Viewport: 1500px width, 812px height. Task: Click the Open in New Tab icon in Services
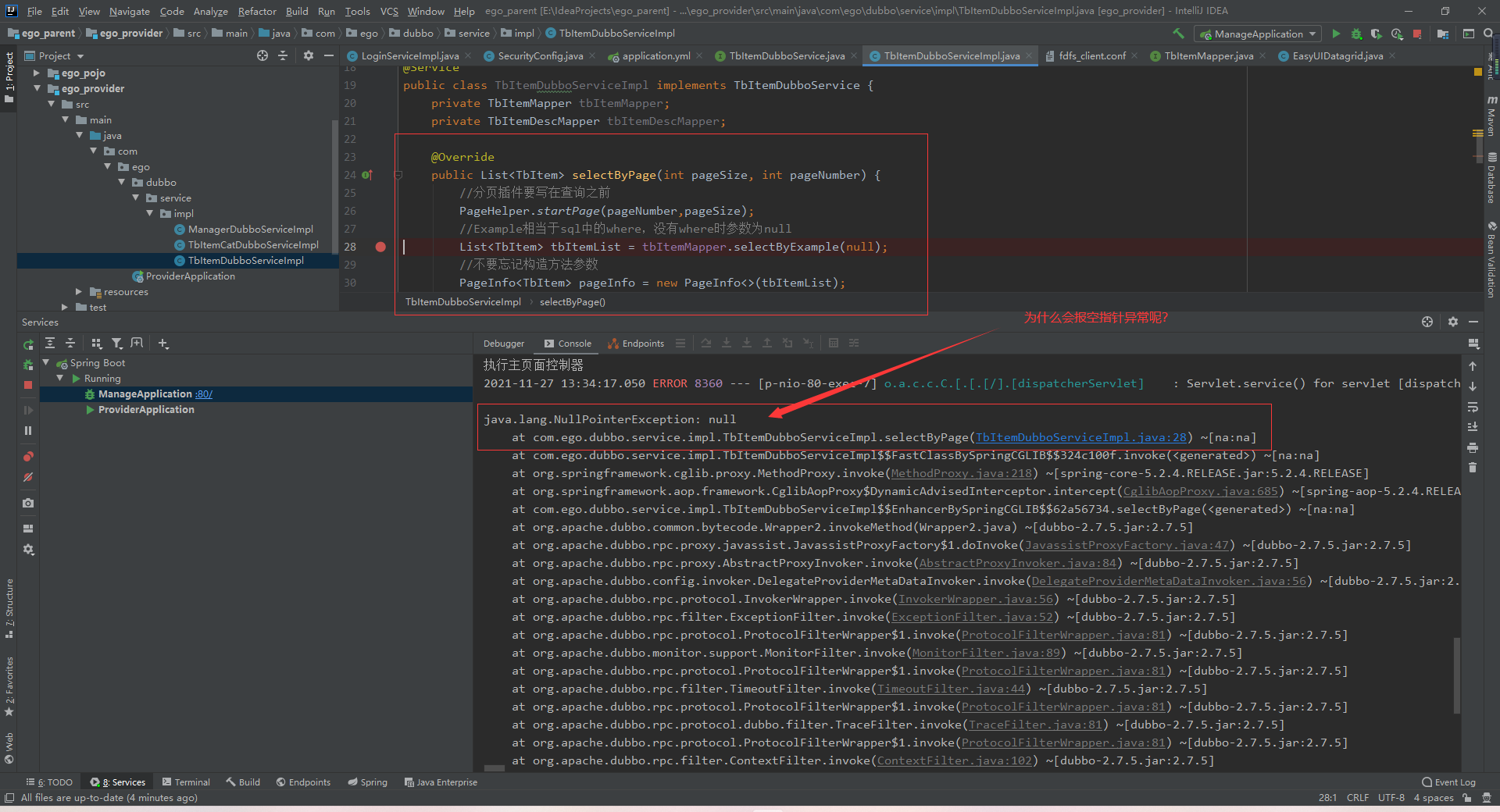137,343
